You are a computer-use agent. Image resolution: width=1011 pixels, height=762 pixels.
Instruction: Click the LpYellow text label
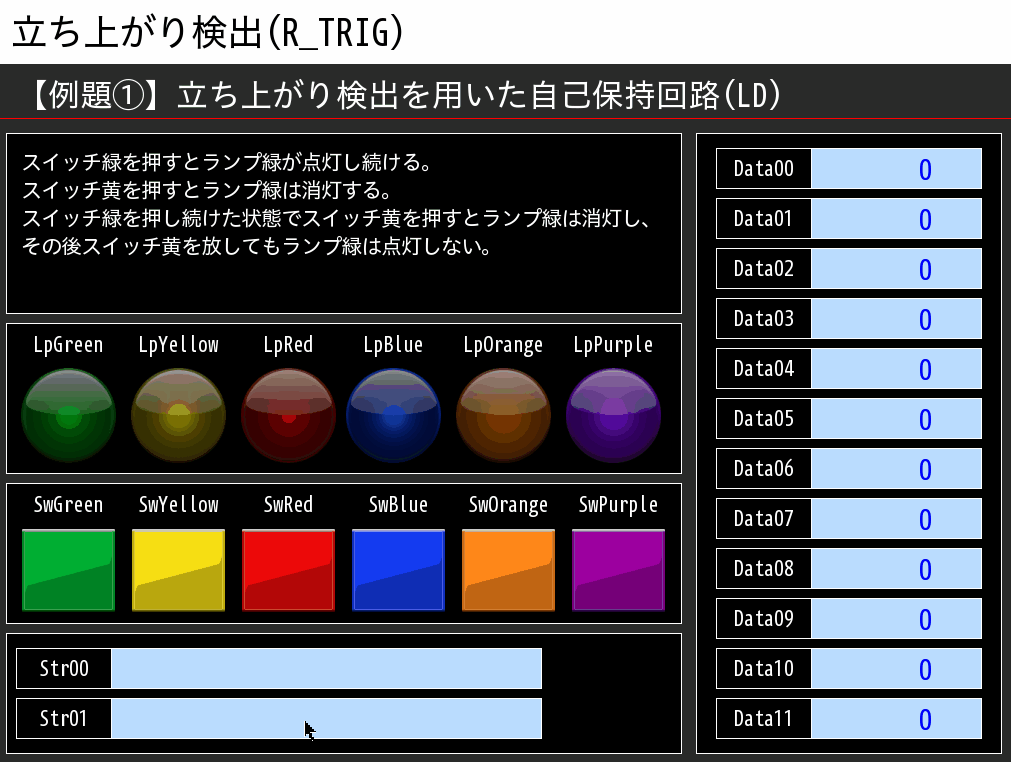tap(179, 346)
